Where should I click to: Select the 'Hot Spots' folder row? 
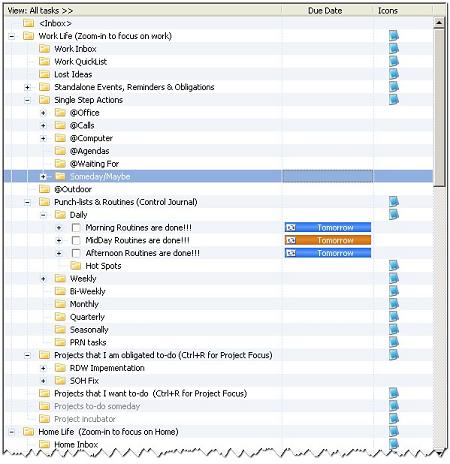(219, 266)
